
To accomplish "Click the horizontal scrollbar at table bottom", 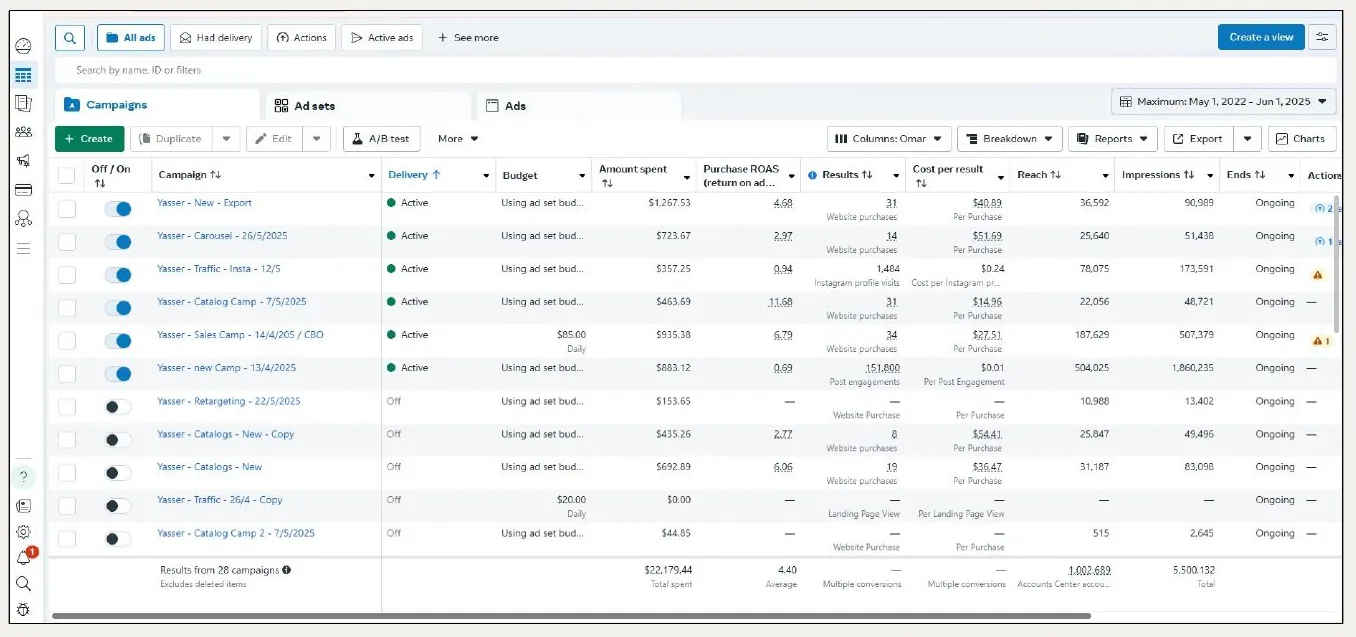I will (x=571, y=616).
